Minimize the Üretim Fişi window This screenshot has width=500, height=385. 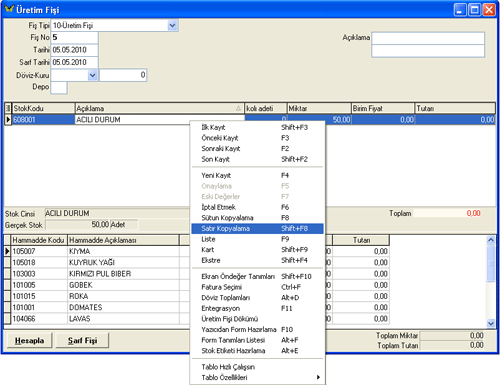pyautogui.click(x=460, y=9)
